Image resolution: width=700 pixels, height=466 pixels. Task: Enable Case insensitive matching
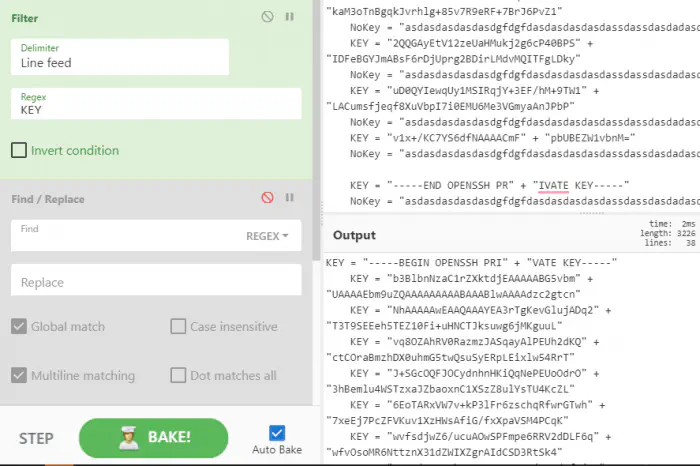pos(178,326)
